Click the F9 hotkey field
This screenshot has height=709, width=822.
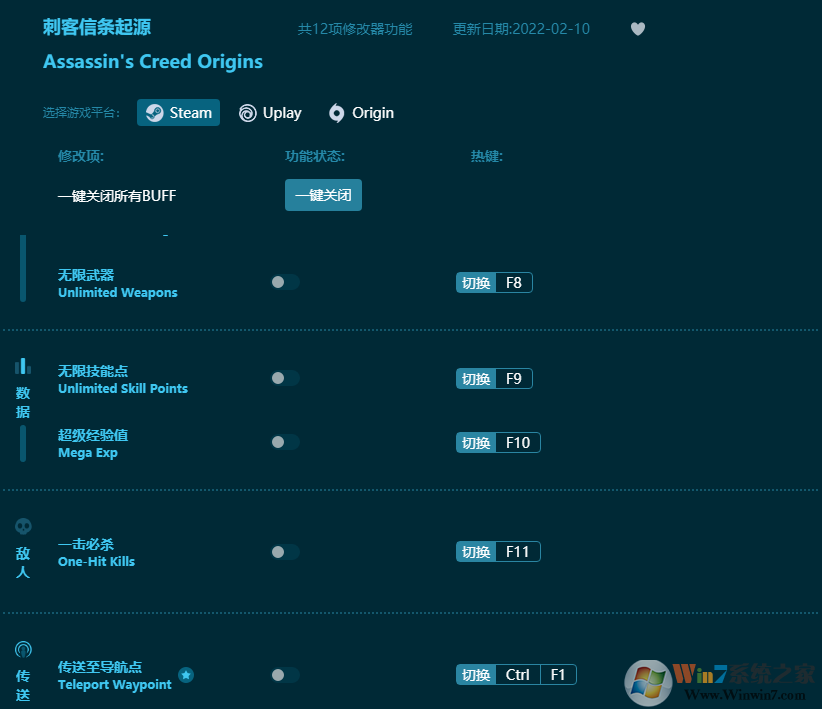click(514, 379)
